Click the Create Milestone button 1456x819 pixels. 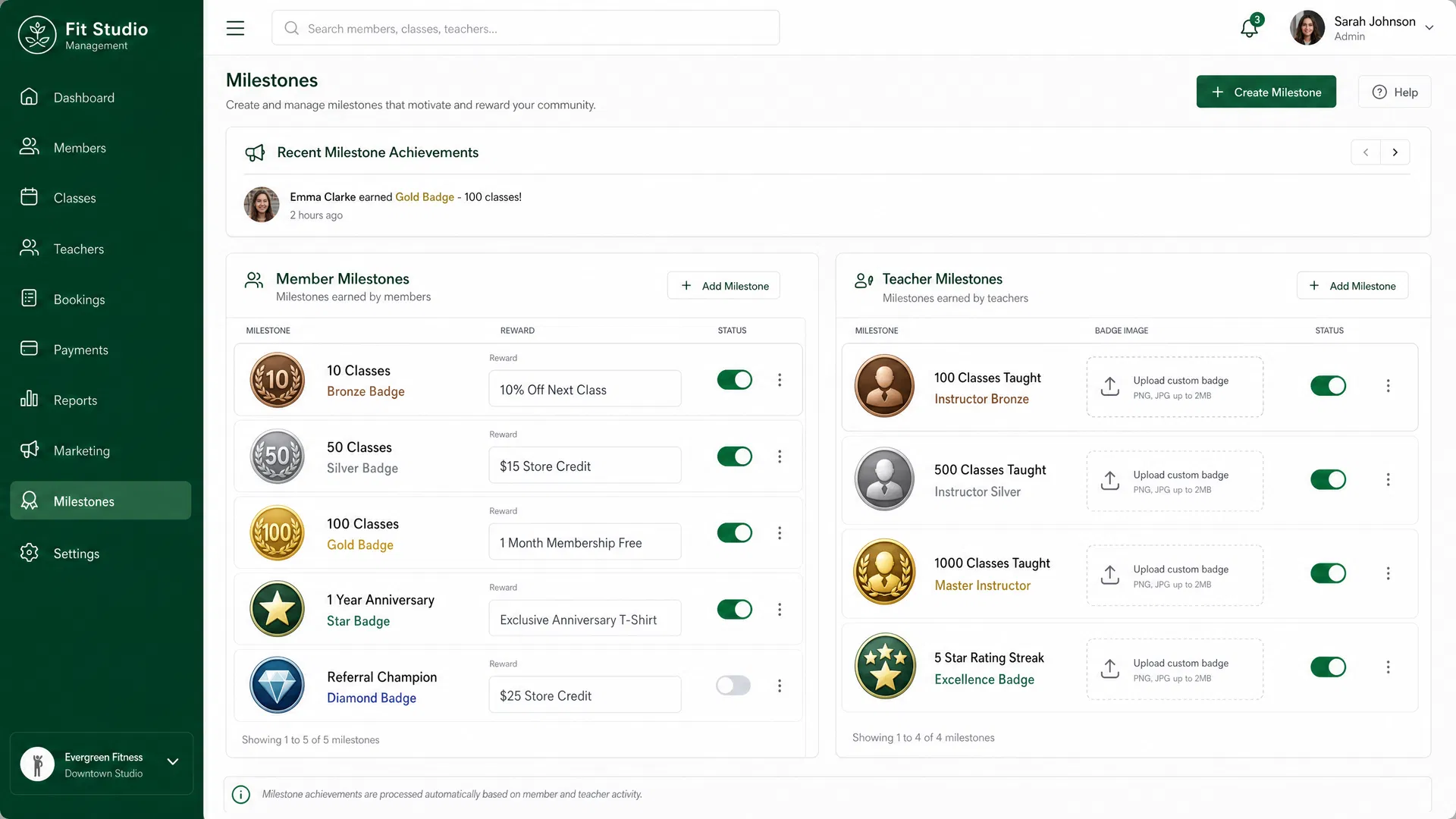[1266, 92]
